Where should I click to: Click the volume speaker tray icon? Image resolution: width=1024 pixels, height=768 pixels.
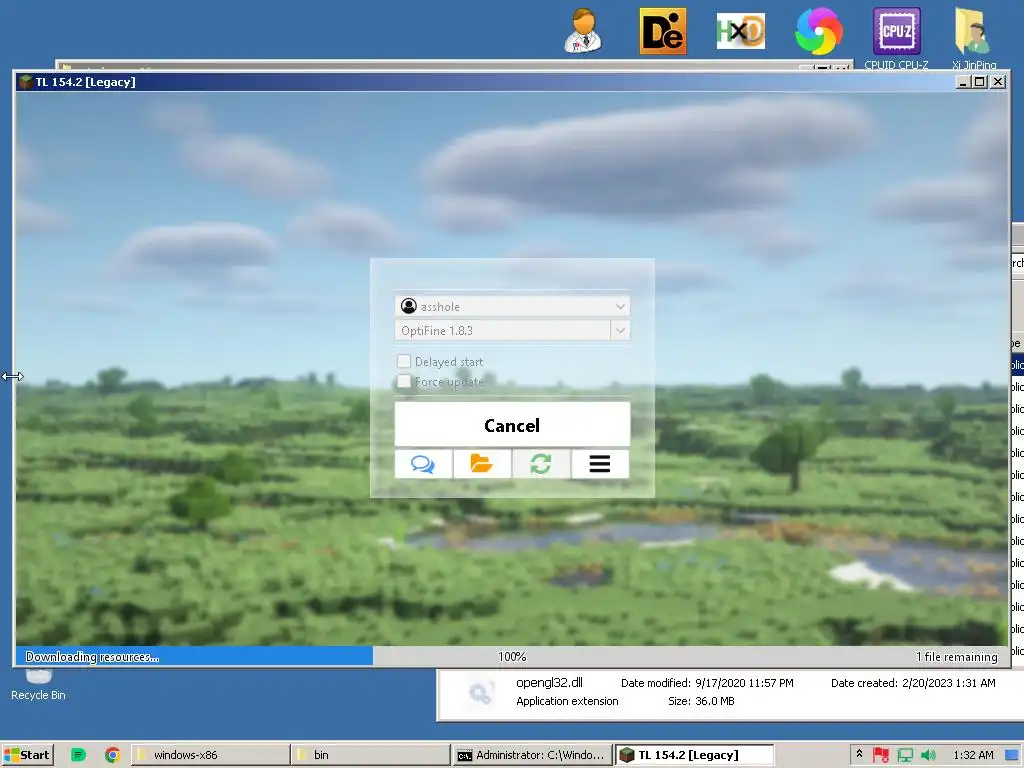pyautogui.click(x=928, y=755)
